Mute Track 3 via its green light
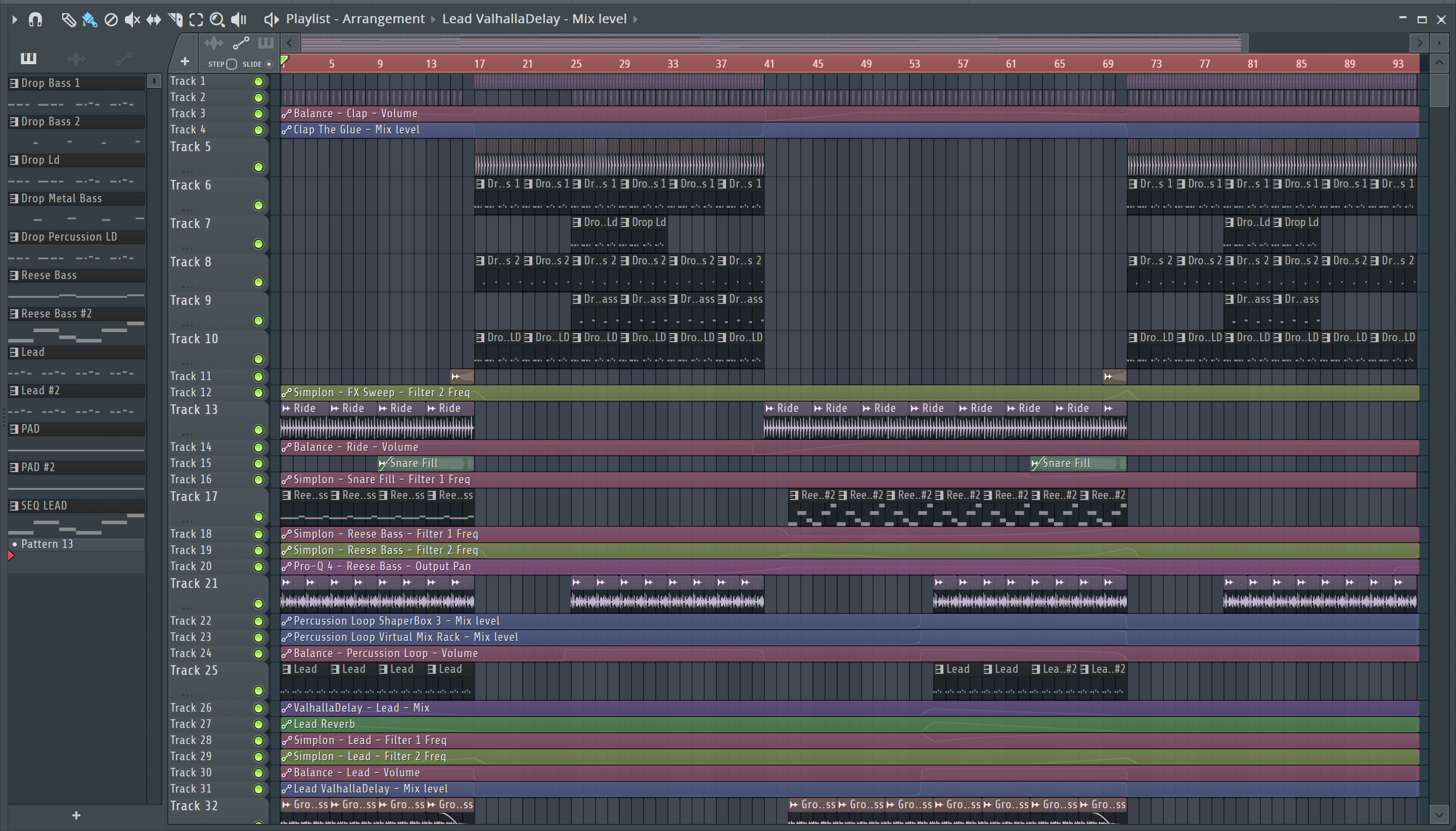 pos(258,114)
